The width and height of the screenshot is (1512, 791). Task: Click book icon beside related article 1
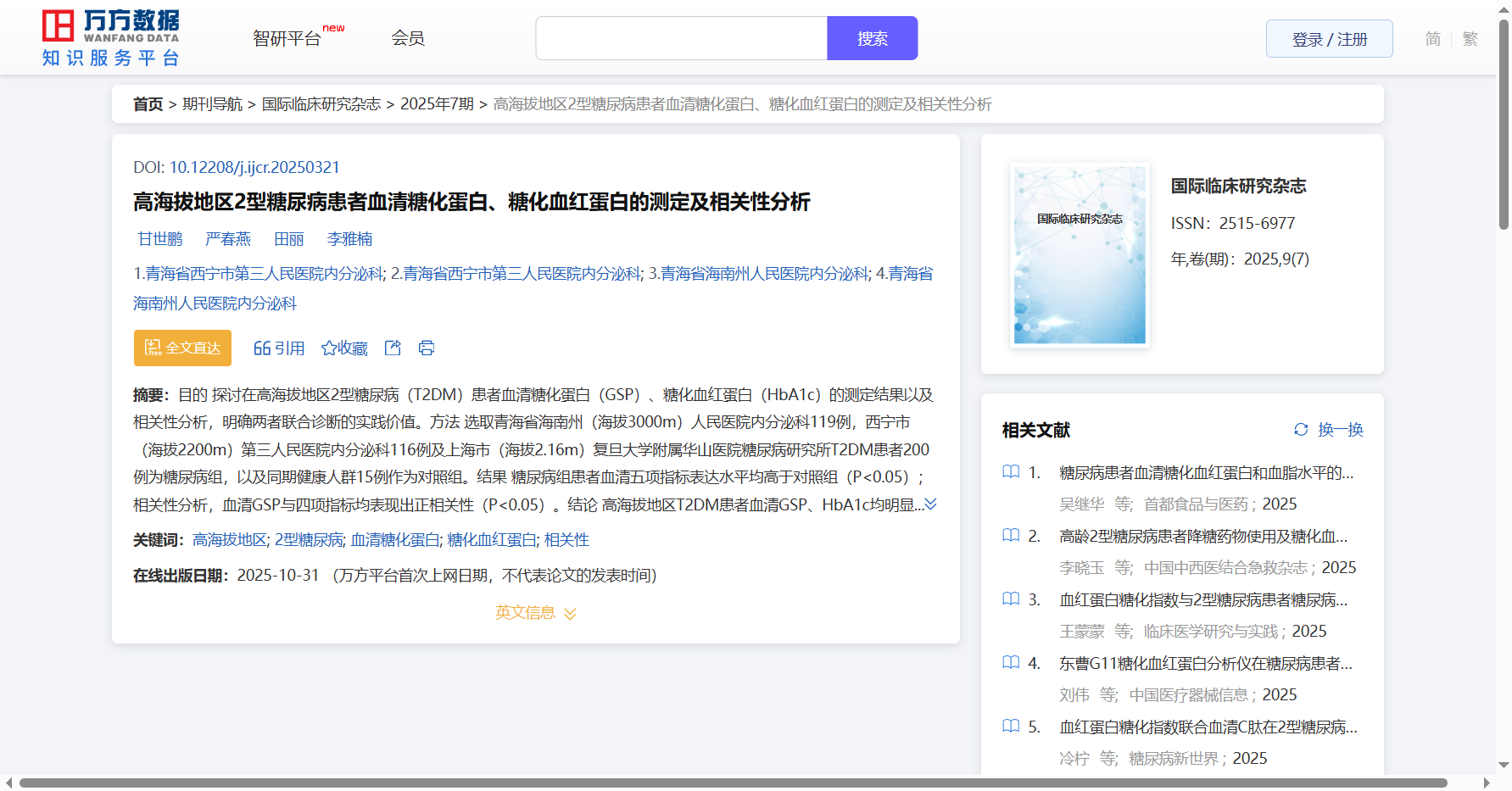click(1011, 472)
